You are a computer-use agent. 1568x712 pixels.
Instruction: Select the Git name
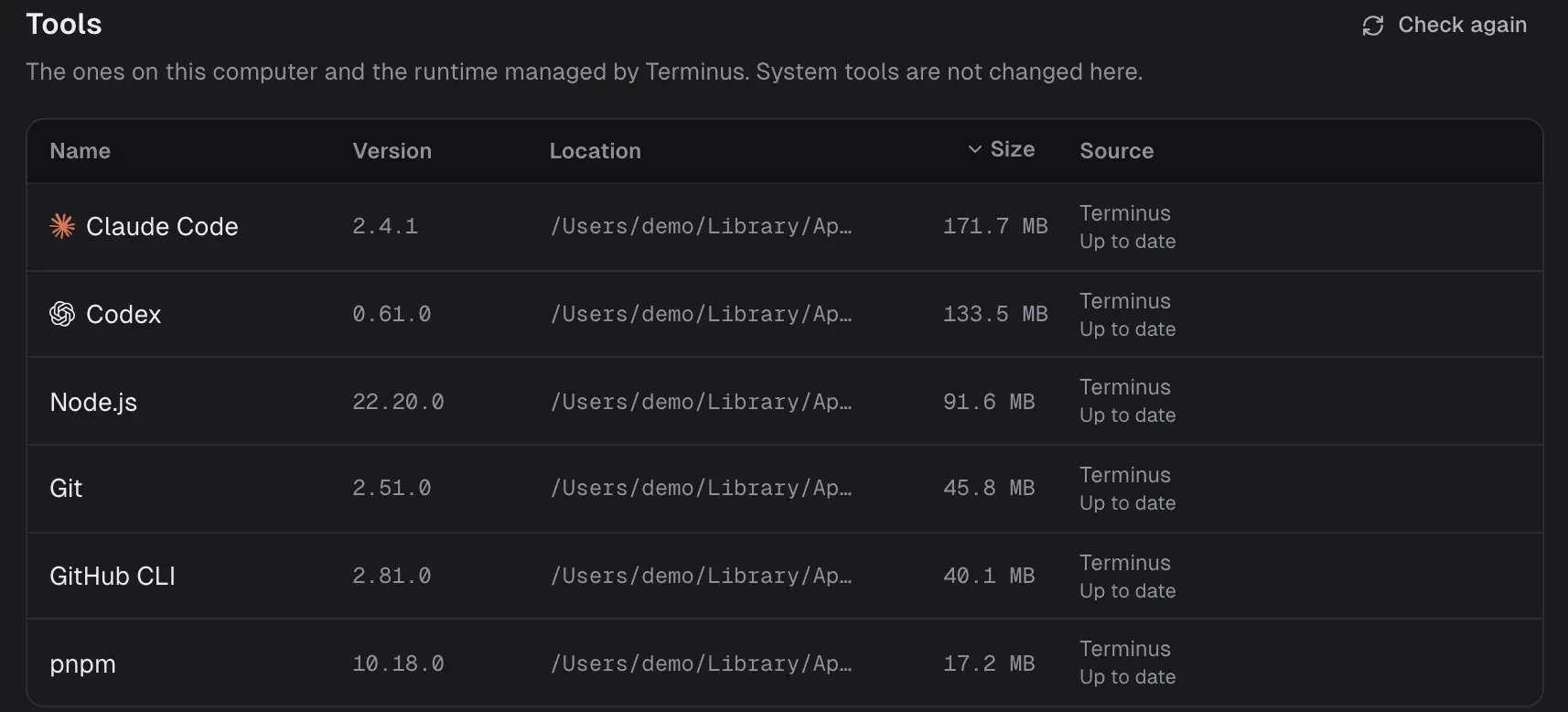coord(66,488)
